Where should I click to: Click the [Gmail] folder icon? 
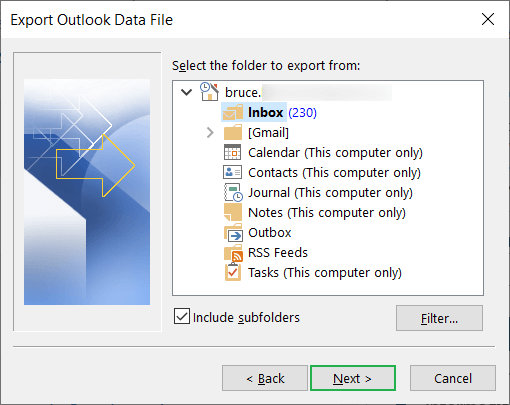(233, 132)
